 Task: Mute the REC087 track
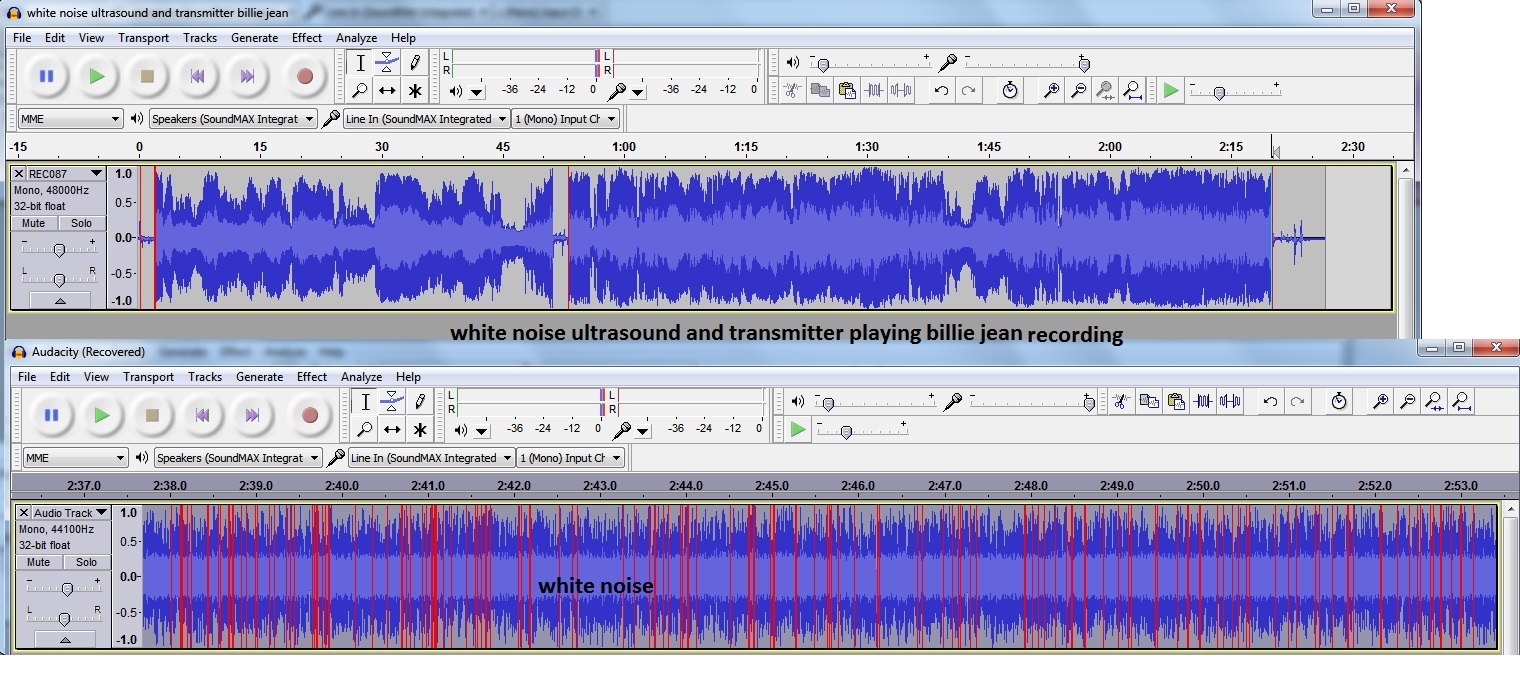[x=33, y=223]
